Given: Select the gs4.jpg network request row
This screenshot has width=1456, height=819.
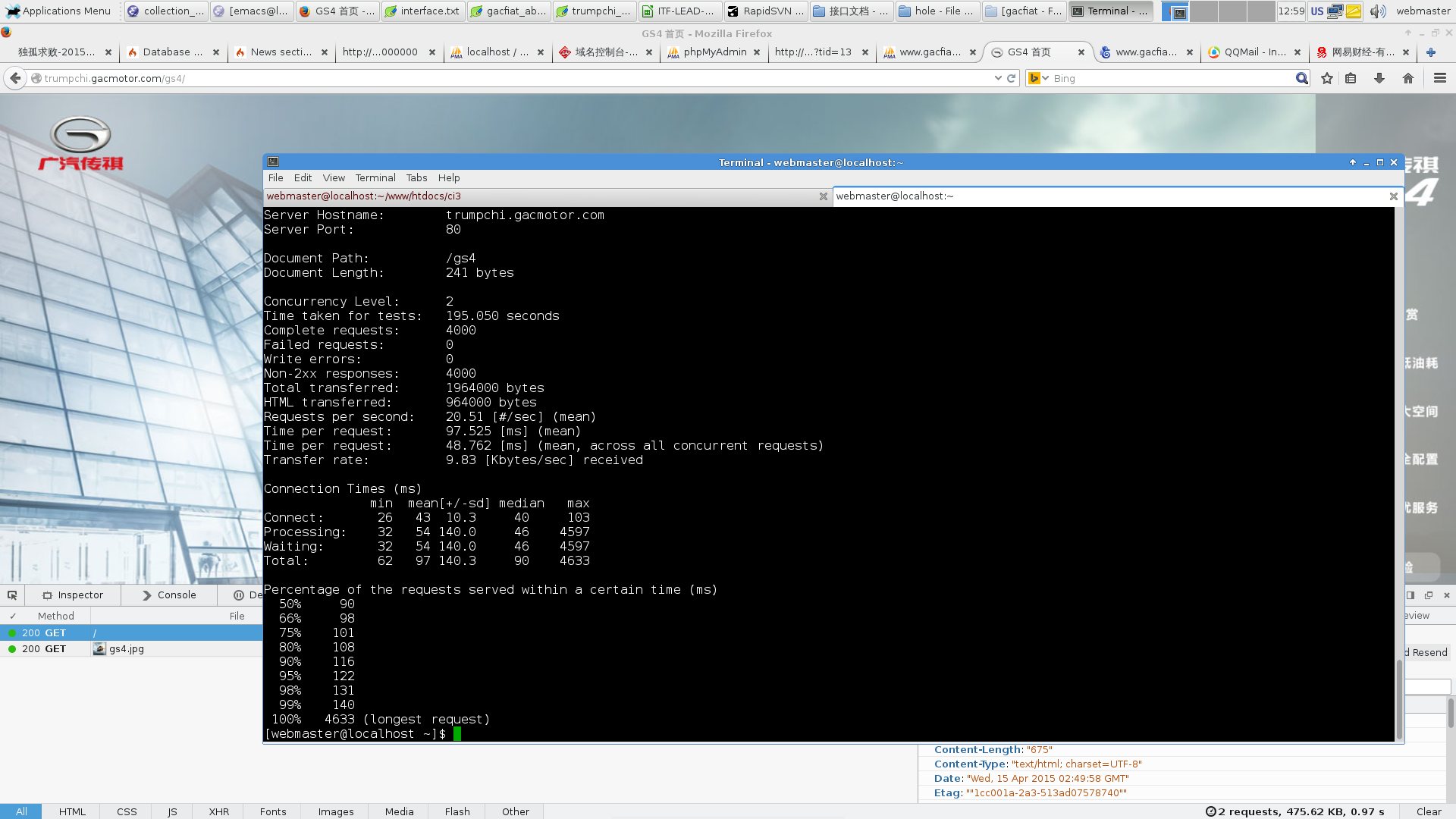Looking at the screenshot, I should (131, 649).
